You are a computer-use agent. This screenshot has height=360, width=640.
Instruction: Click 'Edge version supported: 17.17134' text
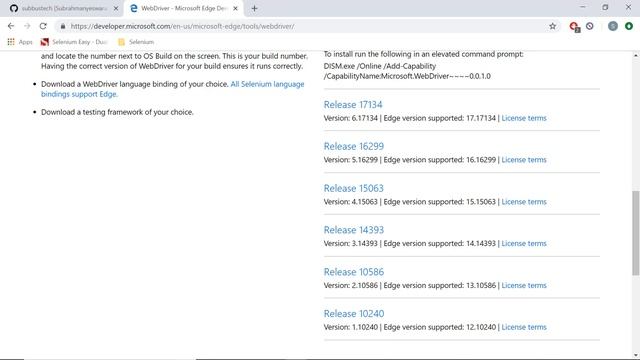pyautogui.click(x=440, y=118)
